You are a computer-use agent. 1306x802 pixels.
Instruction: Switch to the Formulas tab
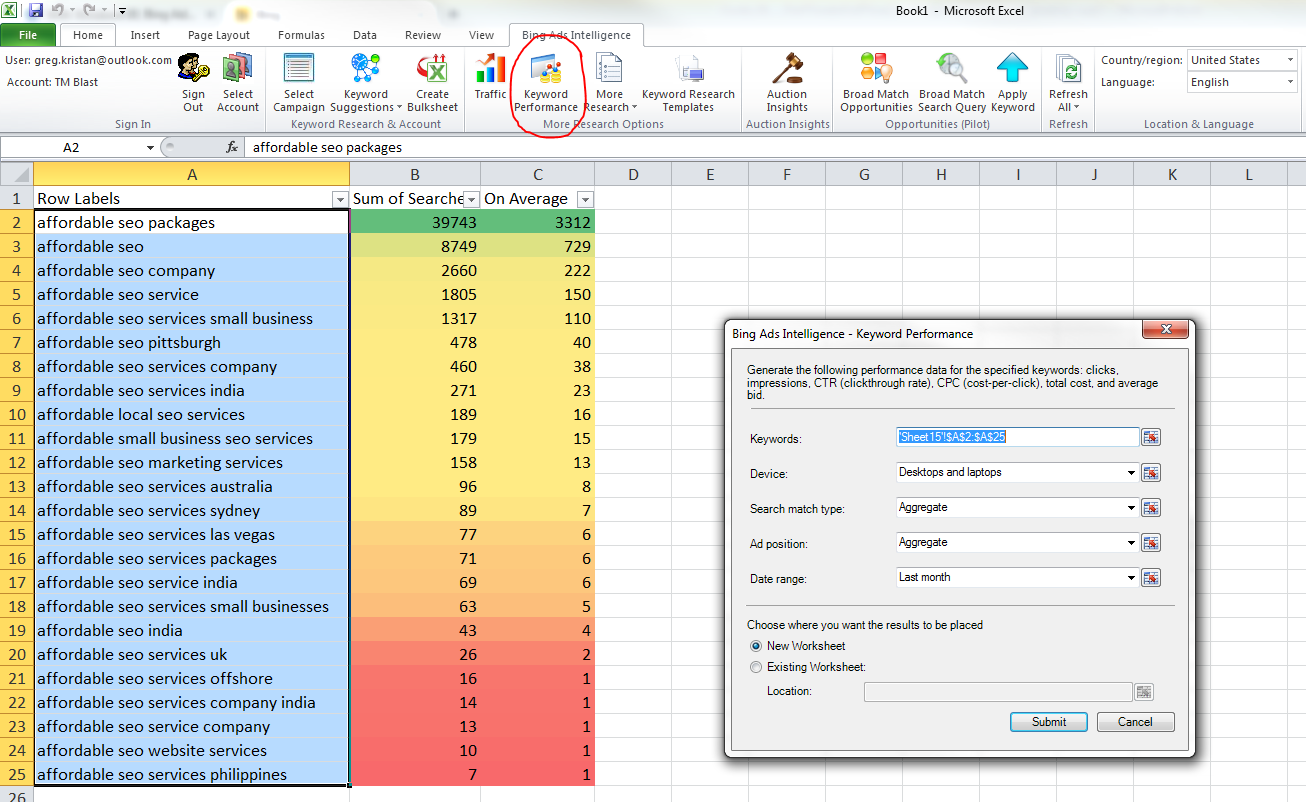(x=301, y=35)
